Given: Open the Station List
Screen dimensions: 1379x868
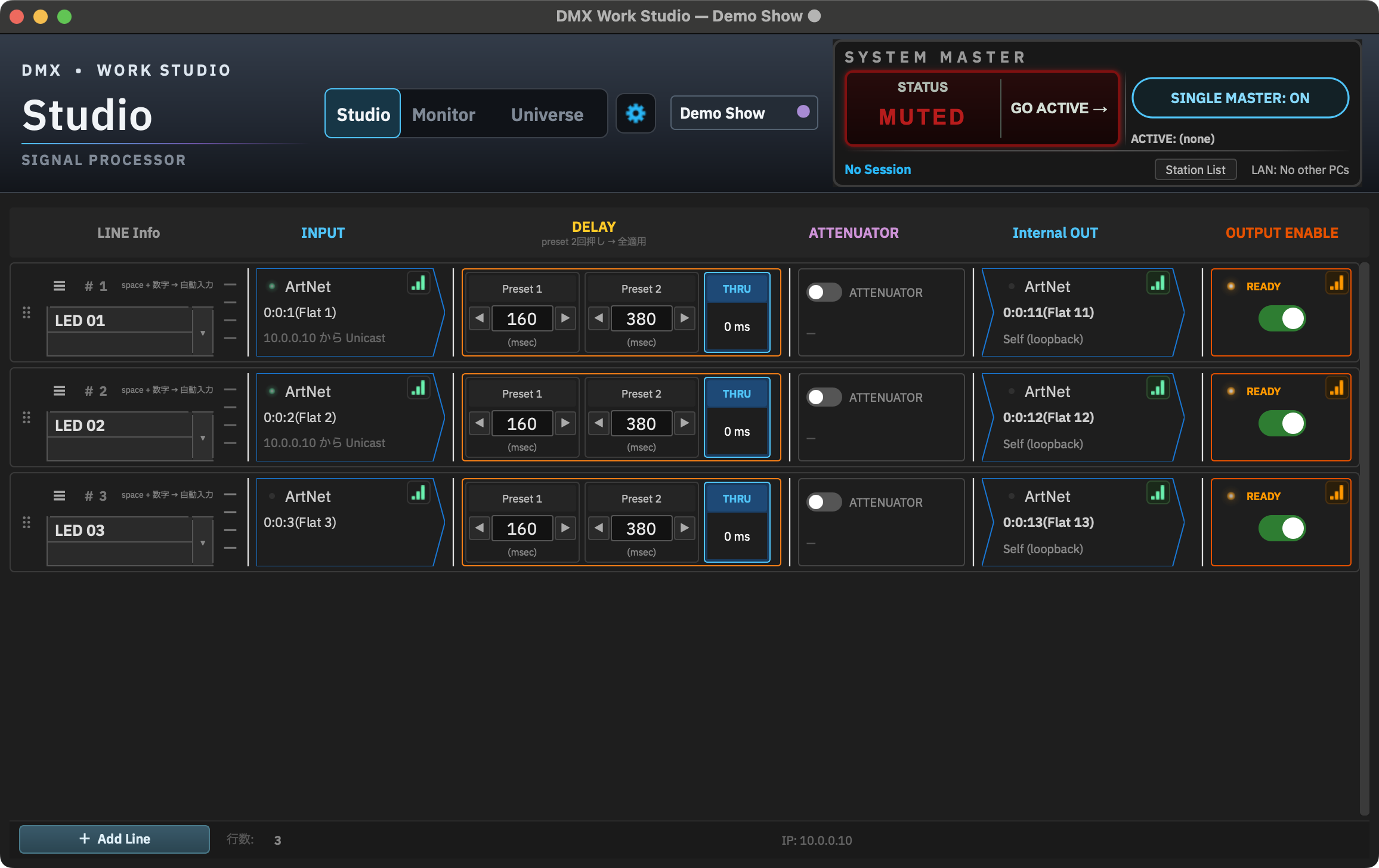Looking at the screenshot, I should (1195, 170).
